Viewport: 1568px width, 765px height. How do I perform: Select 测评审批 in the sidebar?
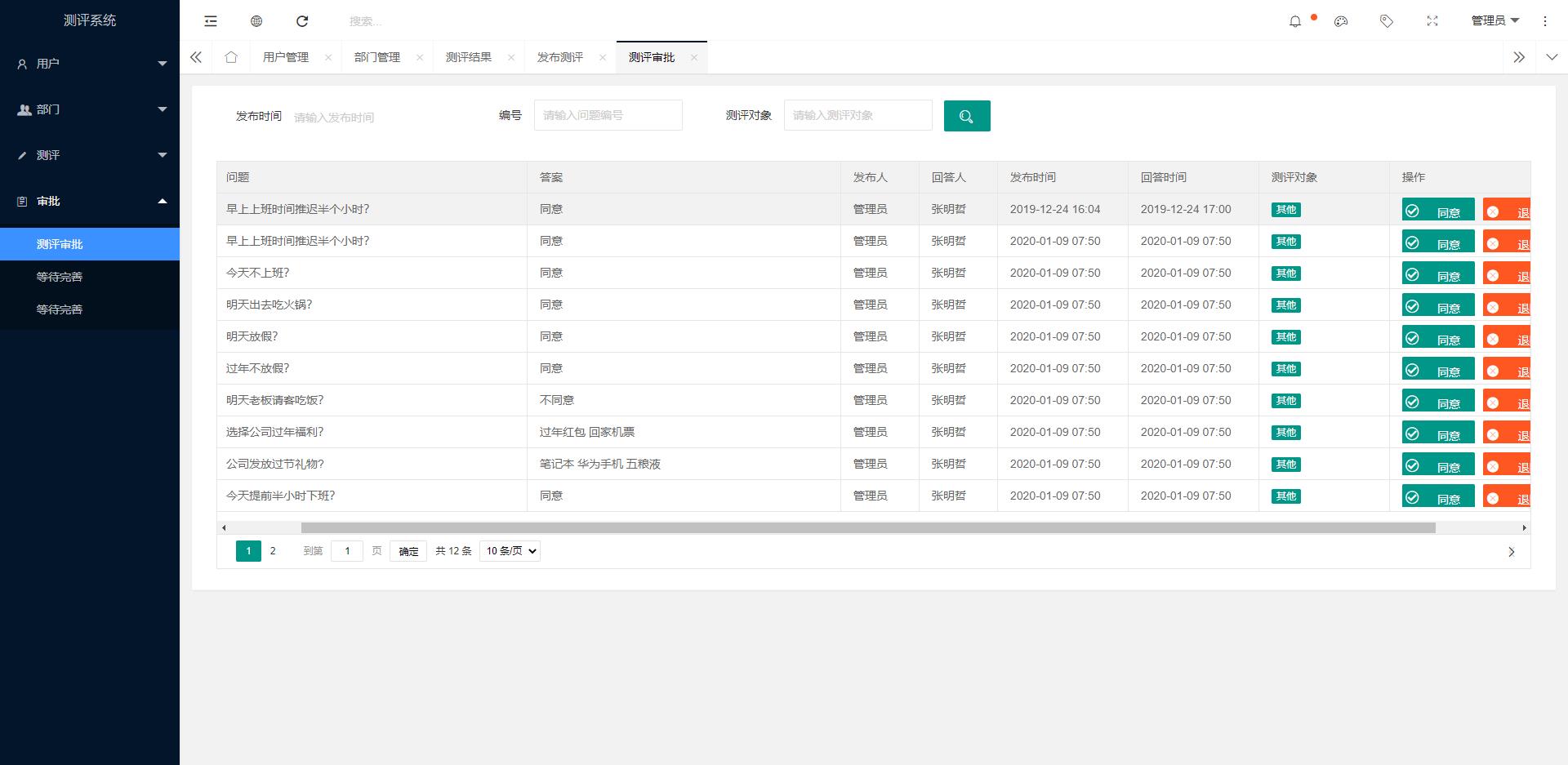tap(90, 244)
